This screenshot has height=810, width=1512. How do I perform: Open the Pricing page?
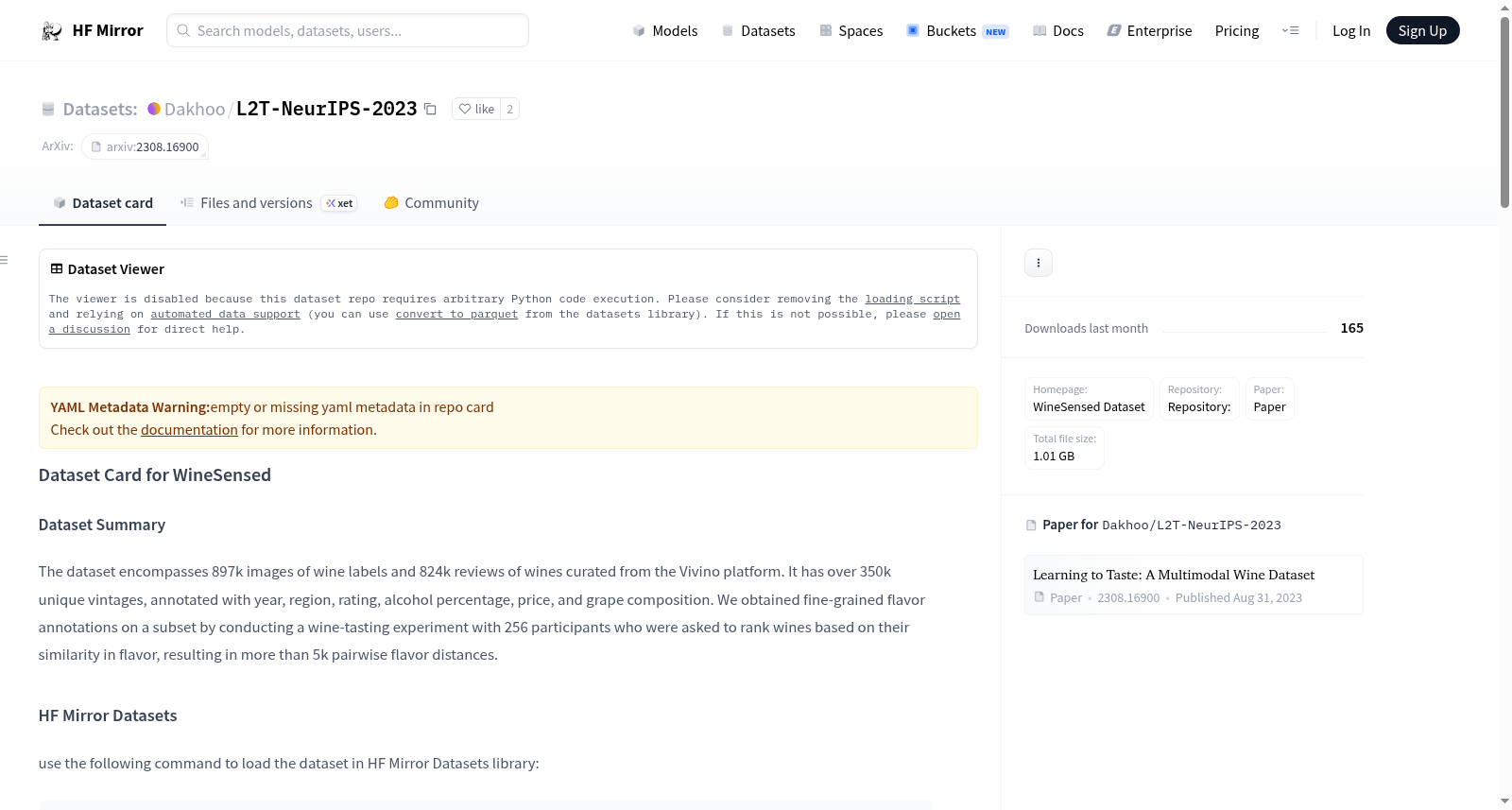tap(1237, 31)
